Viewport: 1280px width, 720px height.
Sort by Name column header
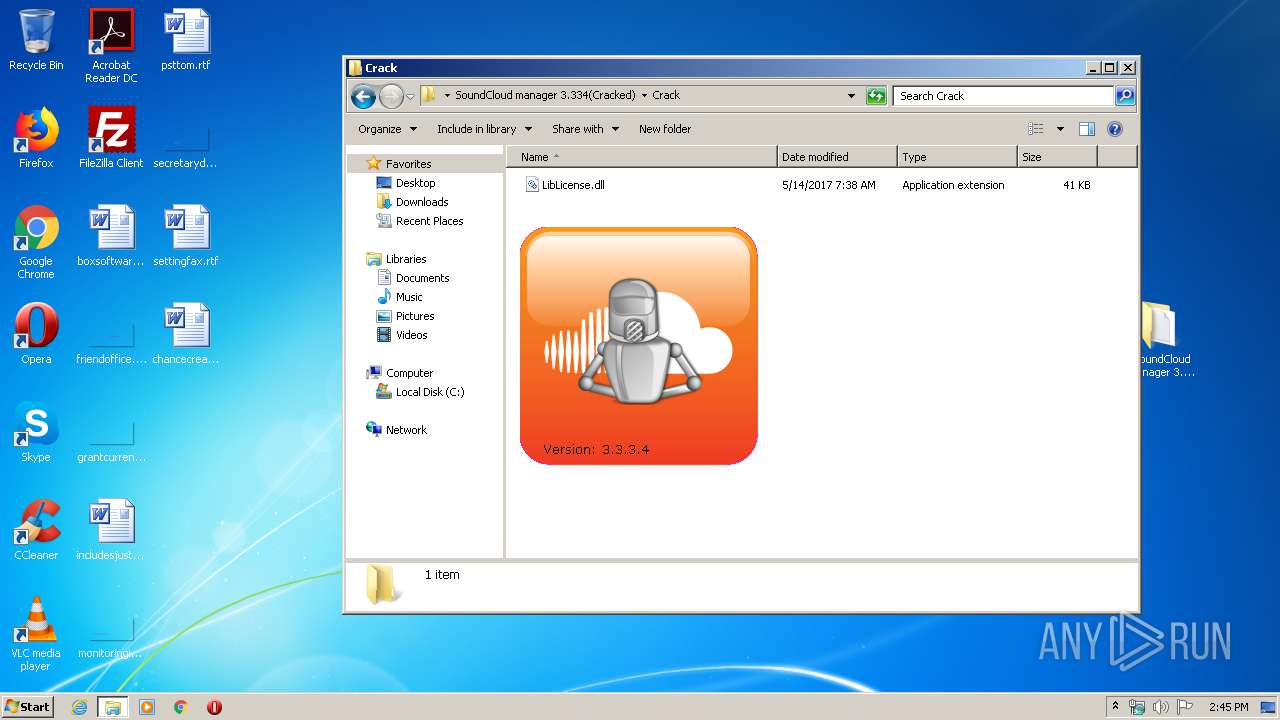tap(642, 157)
